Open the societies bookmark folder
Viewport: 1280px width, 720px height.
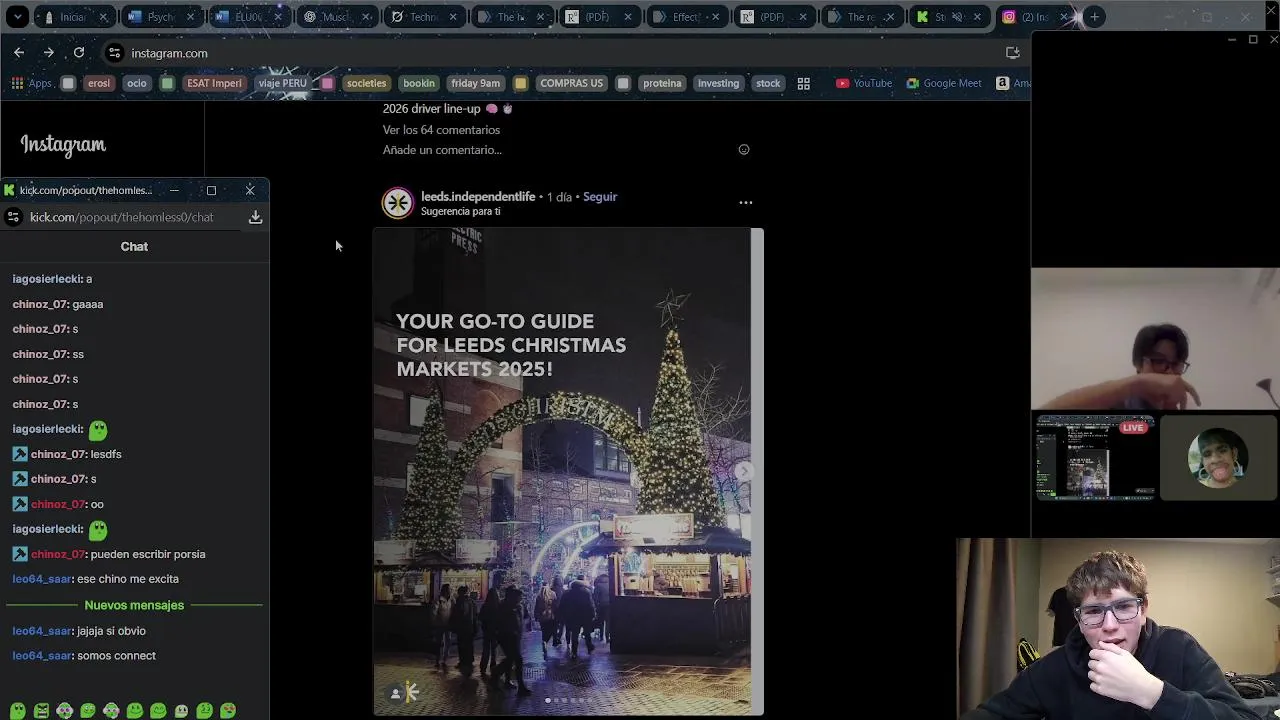point(366,83)
